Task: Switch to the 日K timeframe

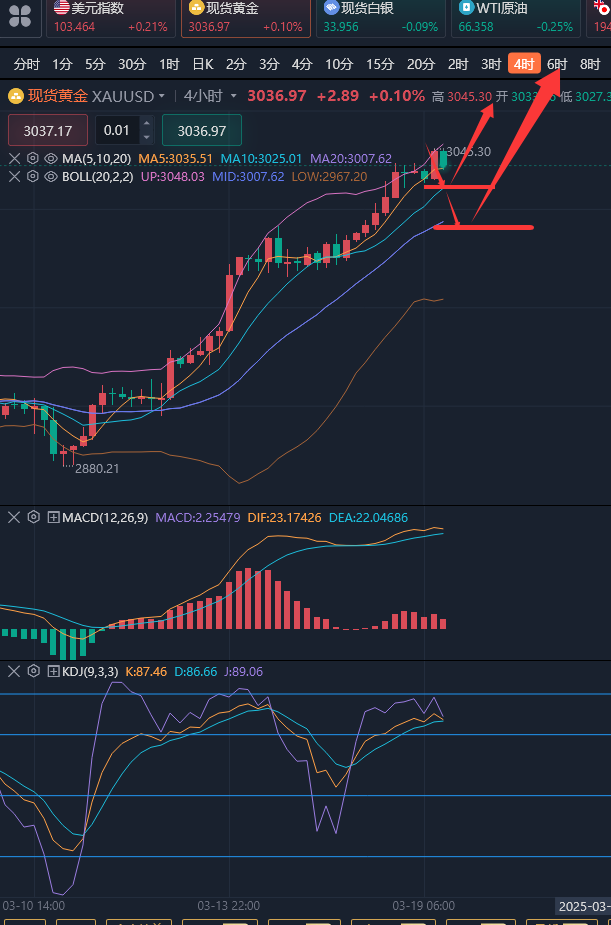Action: pyautogui.click(x=203, y=64)
